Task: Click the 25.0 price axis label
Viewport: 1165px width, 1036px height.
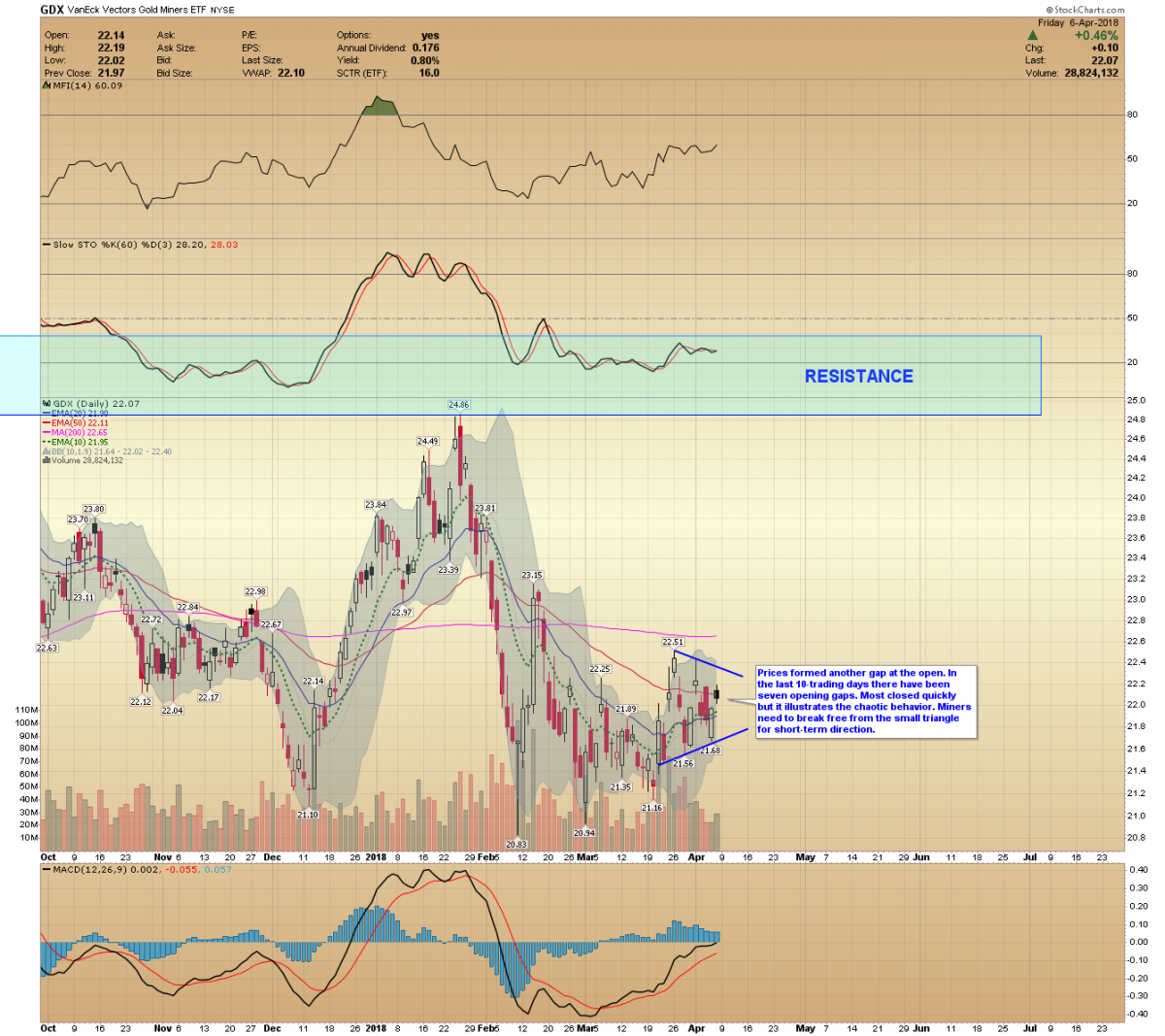Action: [1135, 400]
